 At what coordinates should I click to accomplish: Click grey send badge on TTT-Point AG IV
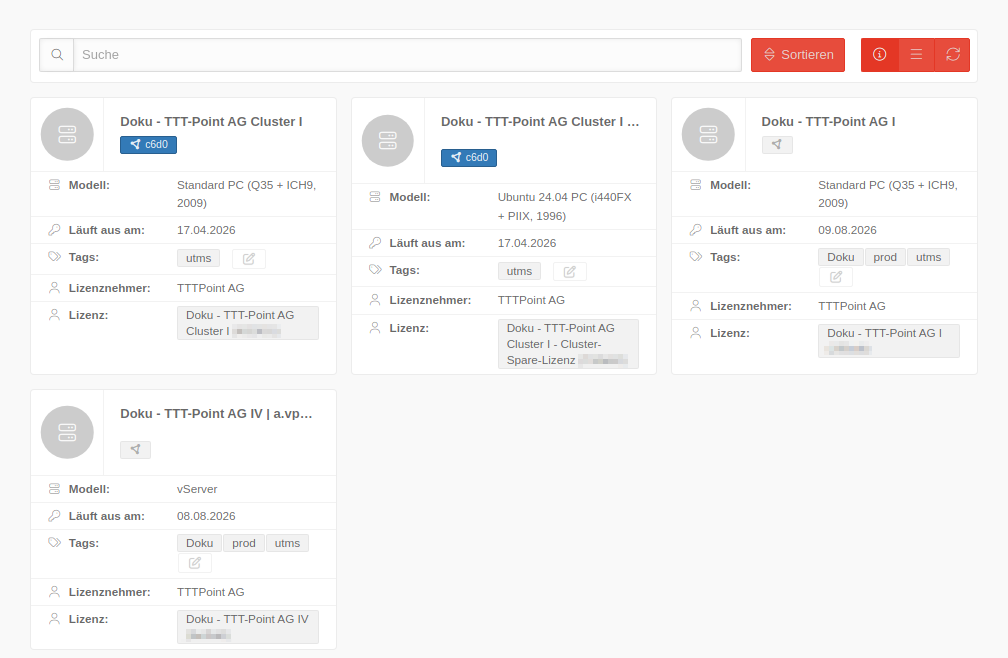(135, 450)
